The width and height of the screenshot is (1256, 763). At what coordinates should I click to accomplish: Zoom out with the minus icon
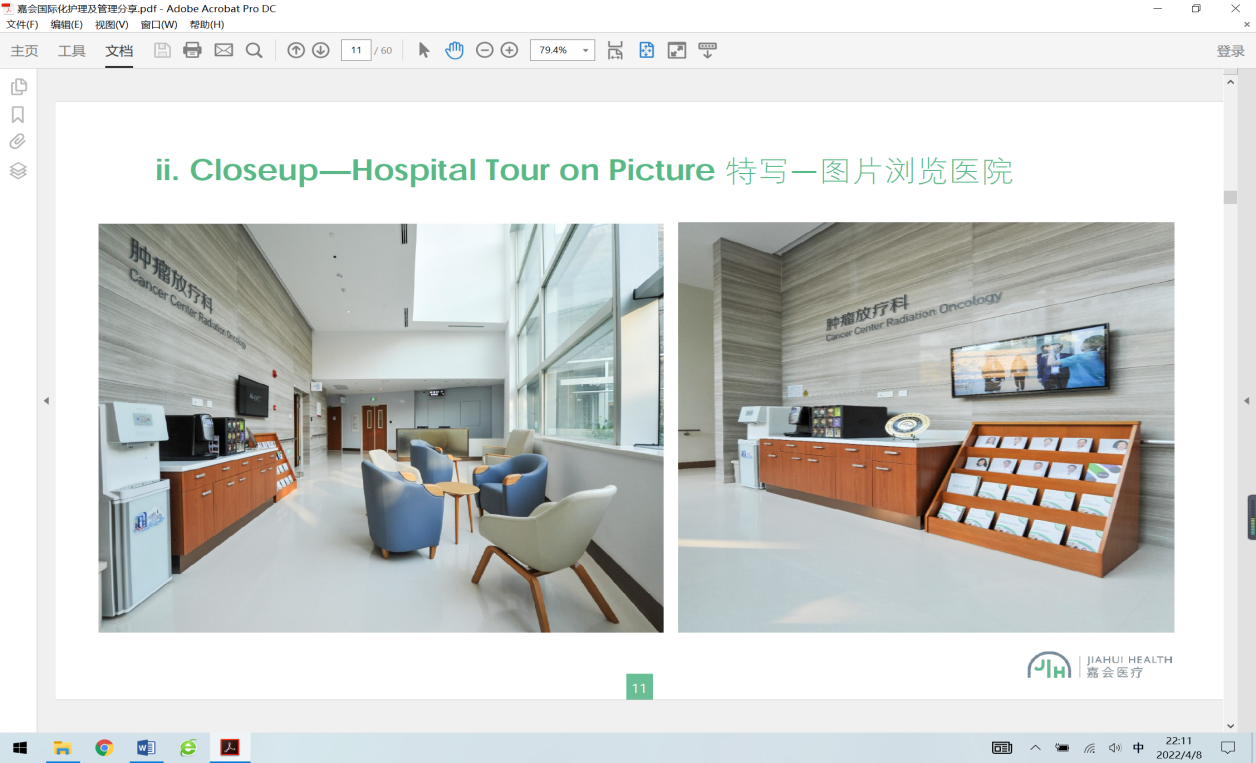[x=485, y=50]
